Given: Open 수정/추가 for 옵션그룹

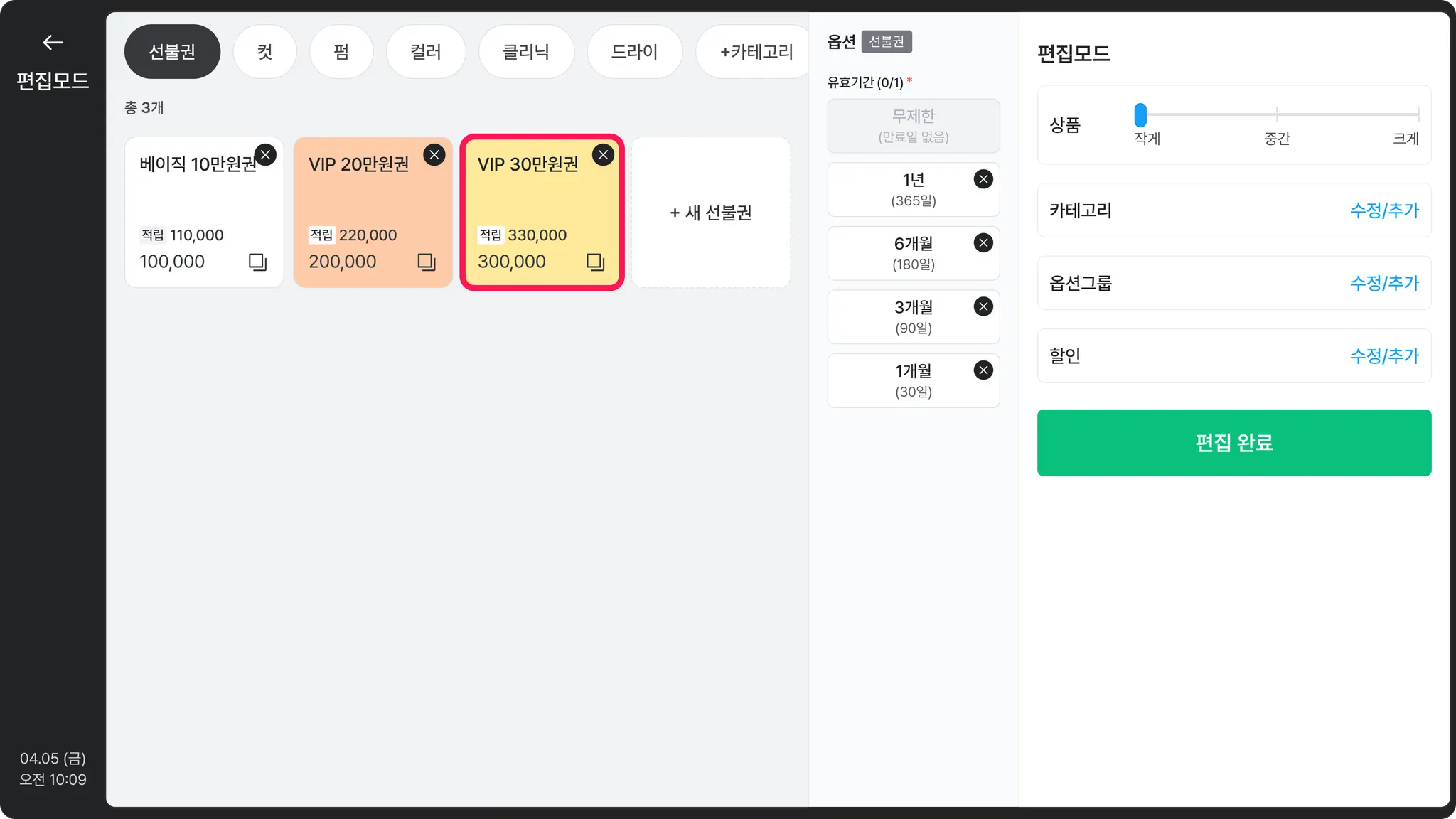Looking at the screenshot, I should 1383,283.
